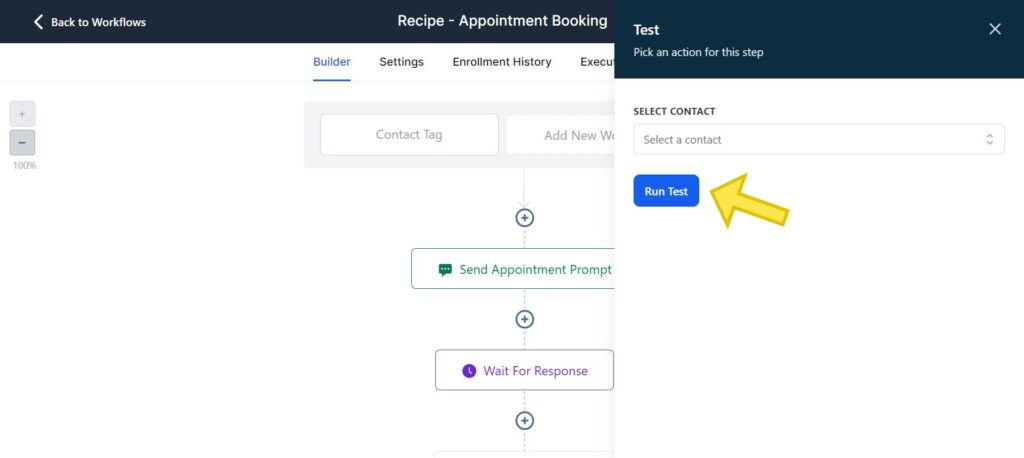
Task: Go to the Enrollment History tab
Action: pyautogui.click(x=502, y=62)
